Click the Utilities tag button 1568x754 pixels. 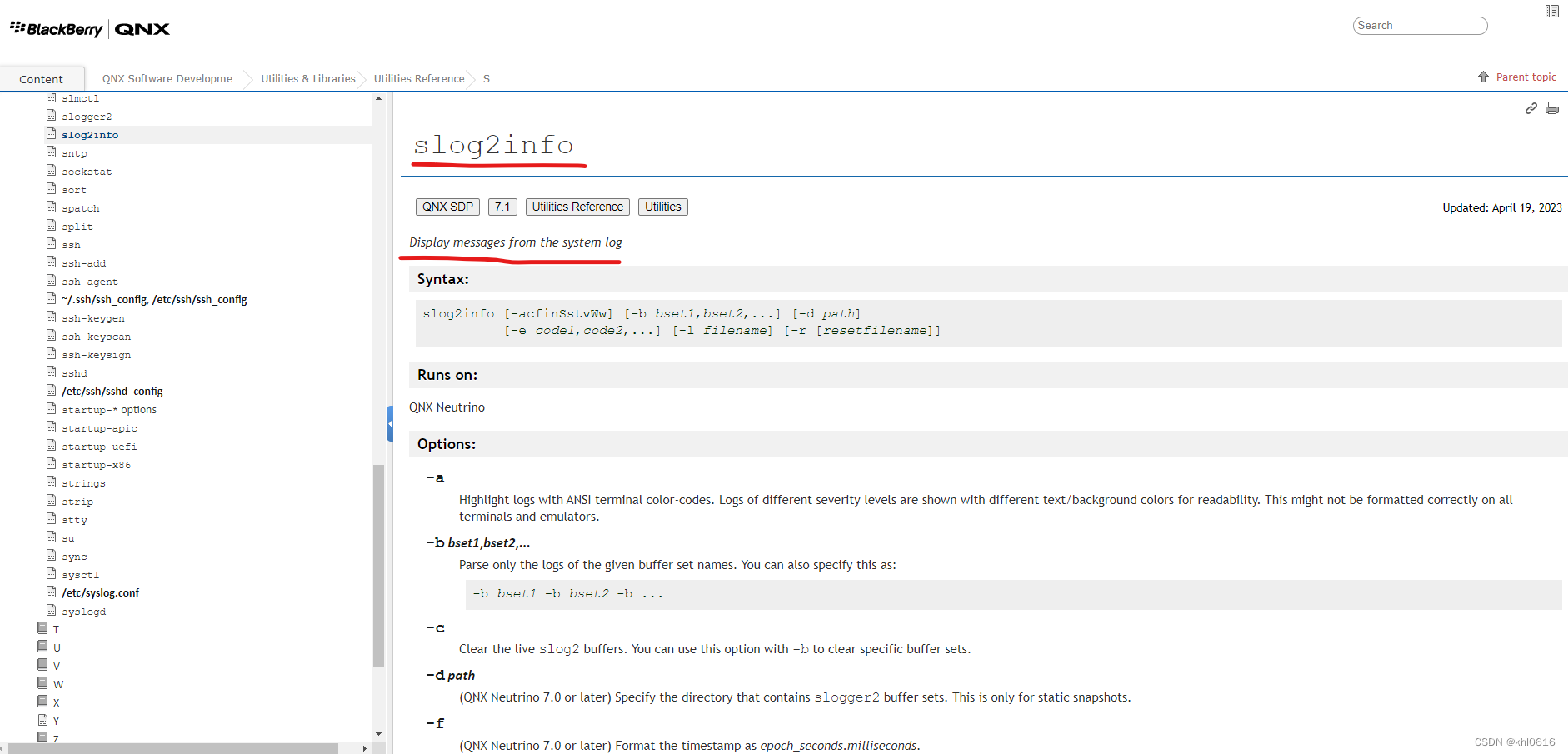663,207
